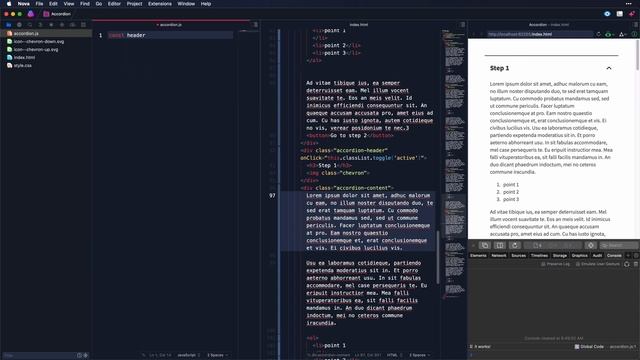Select the index.html editor tab
Screen dimensions: 640x360
click(x=359, y=24)
